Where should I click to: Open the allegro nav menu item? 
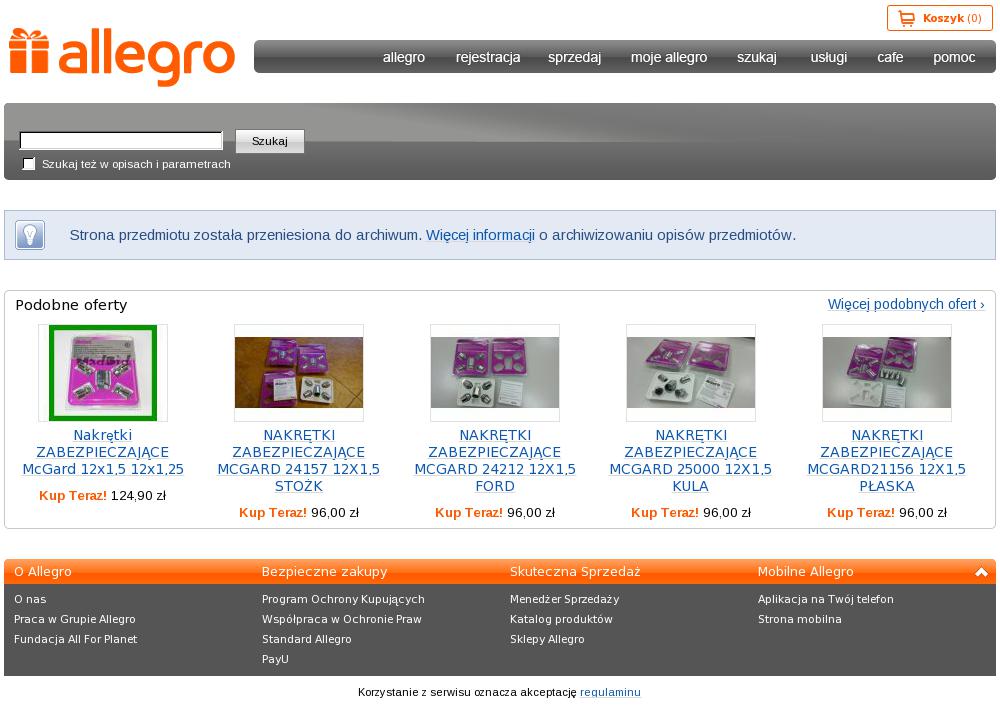[x=404, y=57]
